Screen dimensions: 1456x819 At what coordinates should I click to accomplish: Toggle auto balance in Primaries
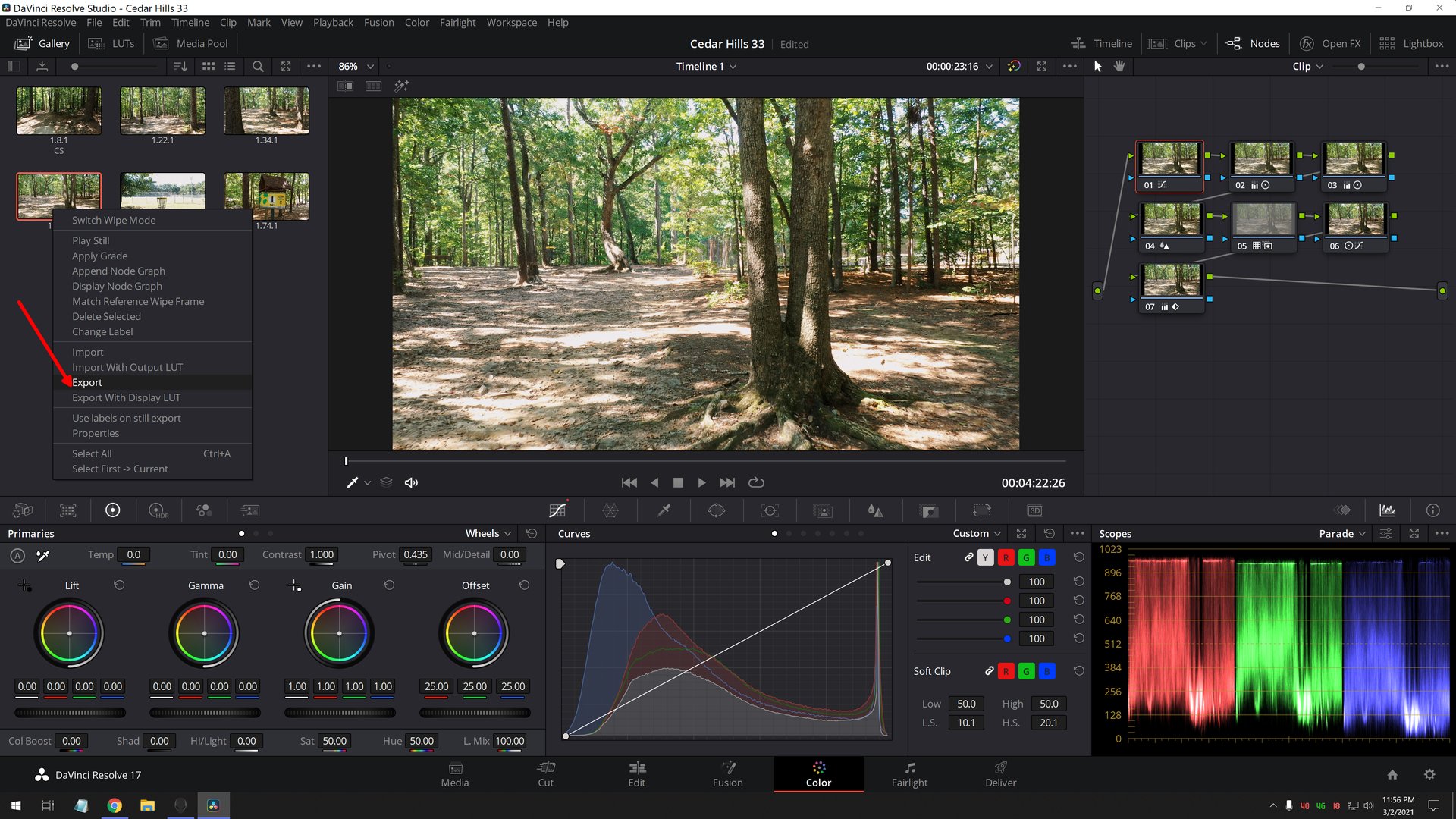(17, 556)
